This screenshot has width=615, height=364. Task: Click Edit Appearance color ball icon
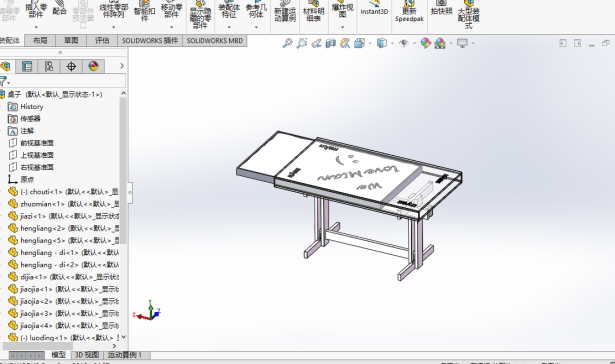[x=426, y=43]
